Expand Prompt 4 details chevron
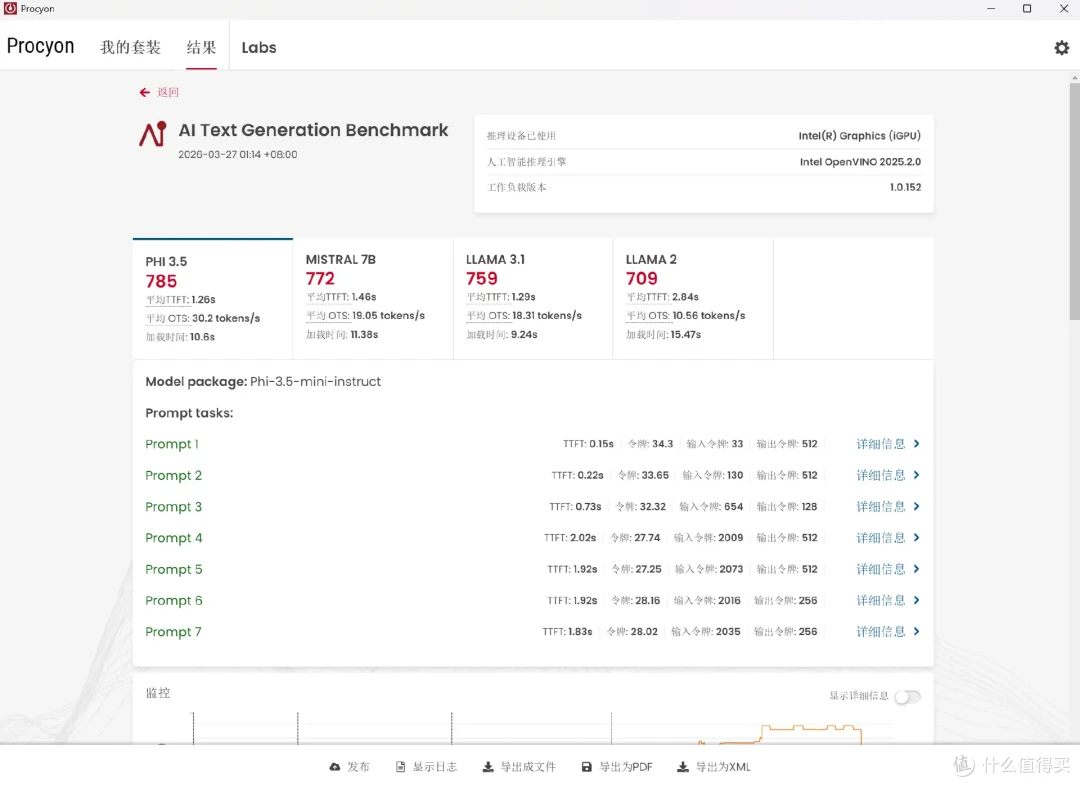Image resolution: width=1080 pixels, height=787 pixels. tap(916, 538)
